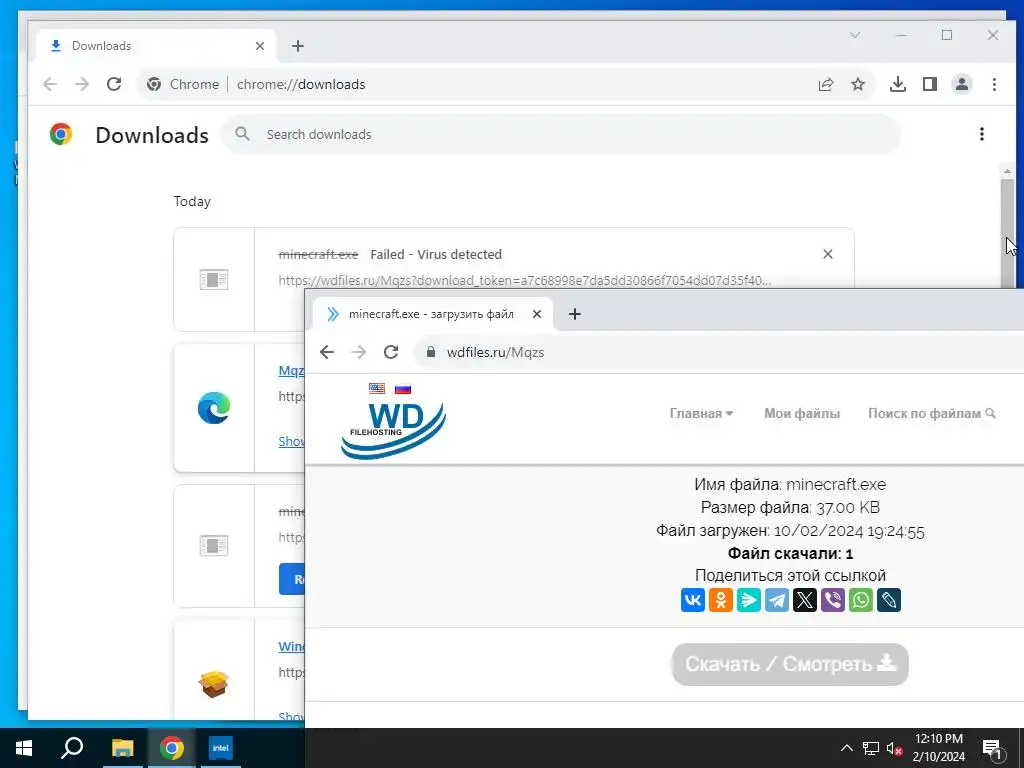Click the file name text minecraft.exe
Viewport: 1024px width, 768px height.
[x=836, y=485]
